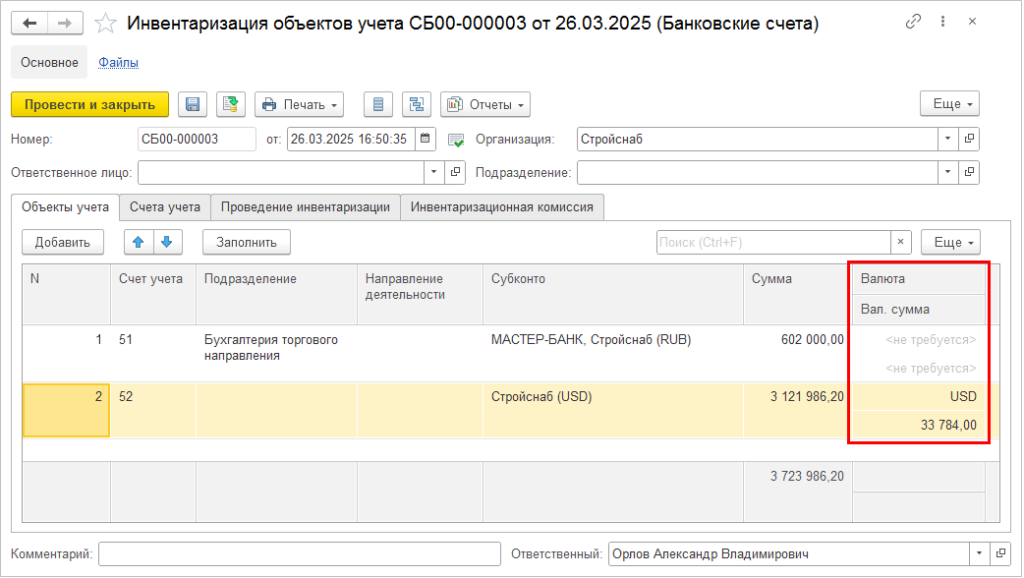Open Организация record with the open-form icon
Viewport: 1024px width, 578px height.
(x=969, y=139)
